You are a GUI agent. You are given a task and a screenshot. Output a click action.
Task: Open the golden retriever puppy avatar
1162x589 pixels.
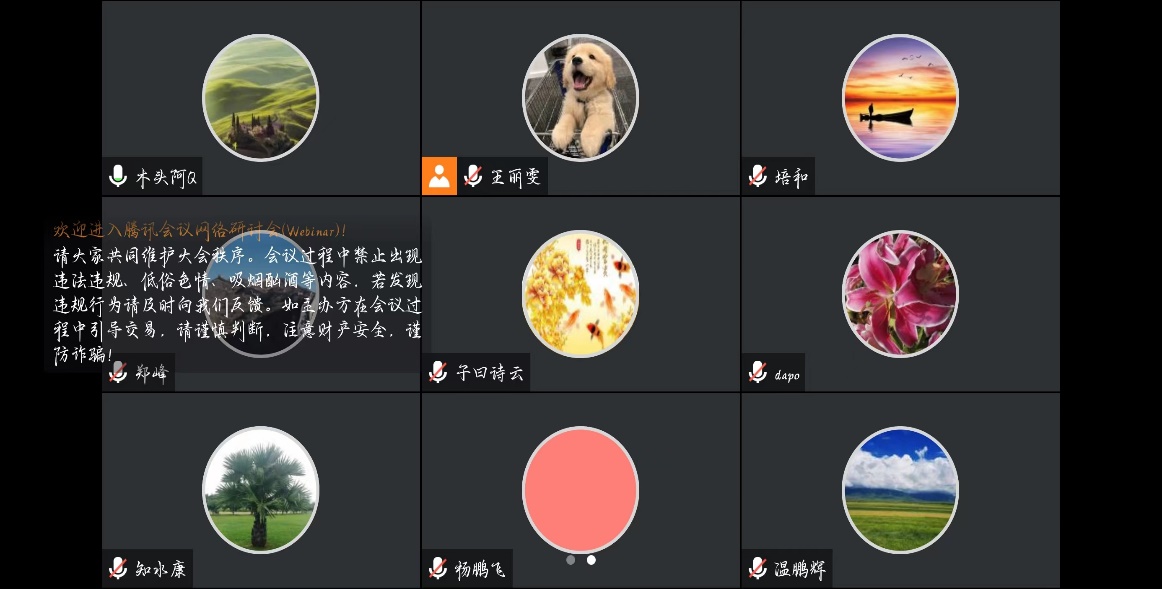(580, 97)
